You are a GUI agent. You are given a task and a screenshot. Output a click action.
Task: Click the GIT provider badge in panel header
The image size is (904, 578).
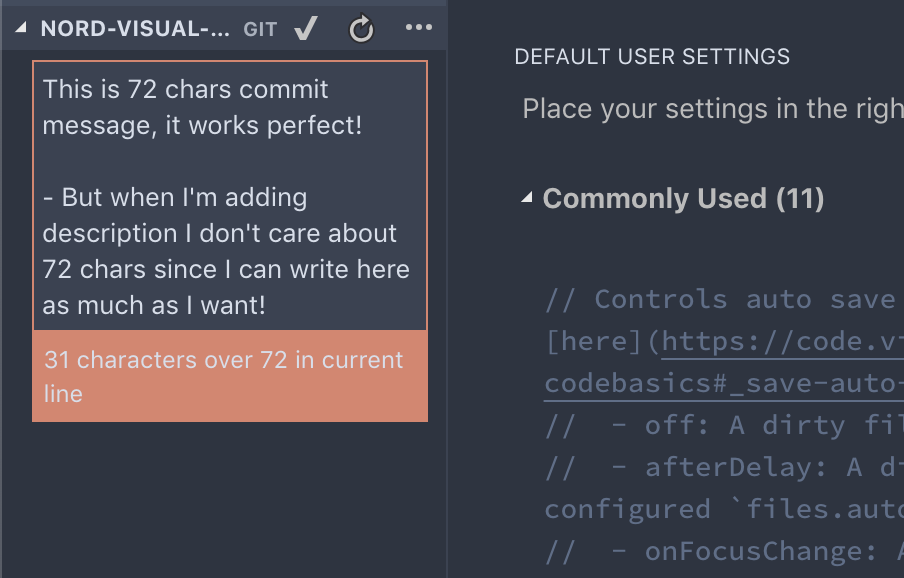(x=259, y=29)
